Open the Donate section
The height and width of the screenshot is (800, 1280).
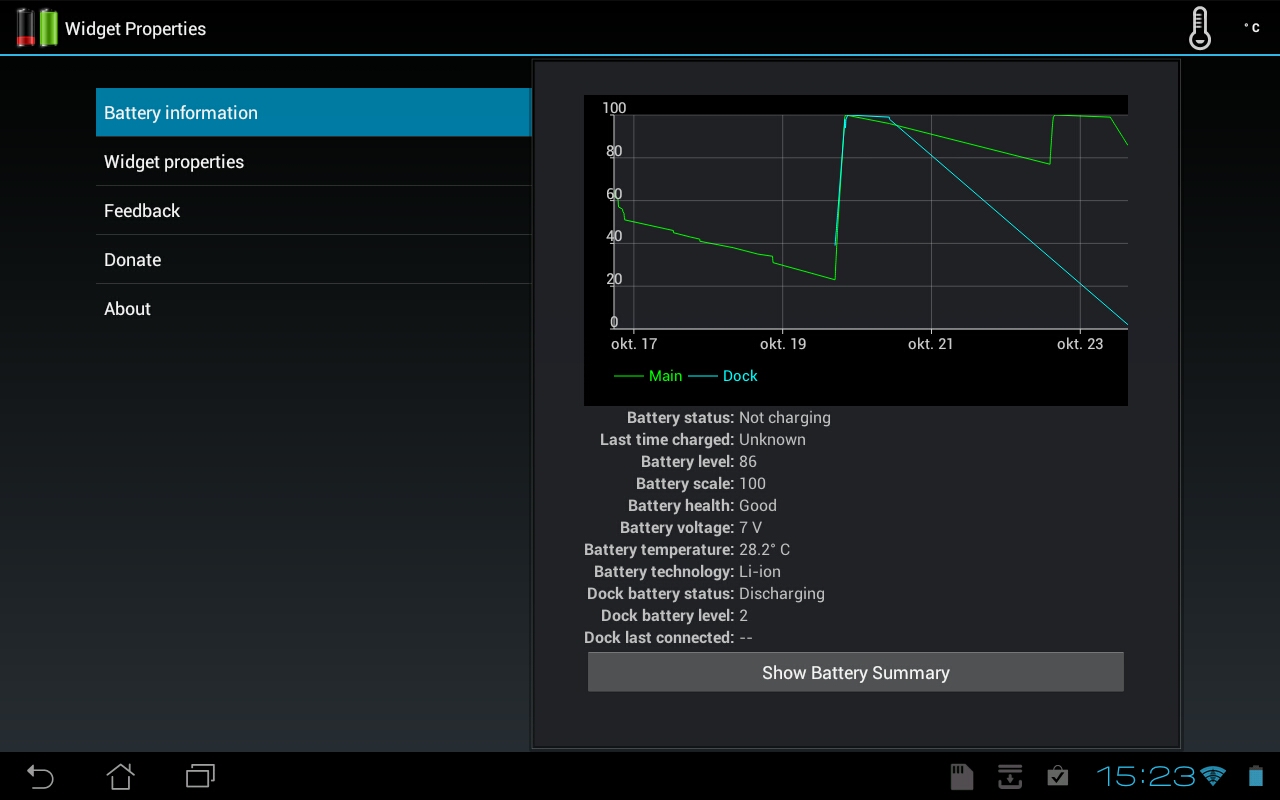313,259
